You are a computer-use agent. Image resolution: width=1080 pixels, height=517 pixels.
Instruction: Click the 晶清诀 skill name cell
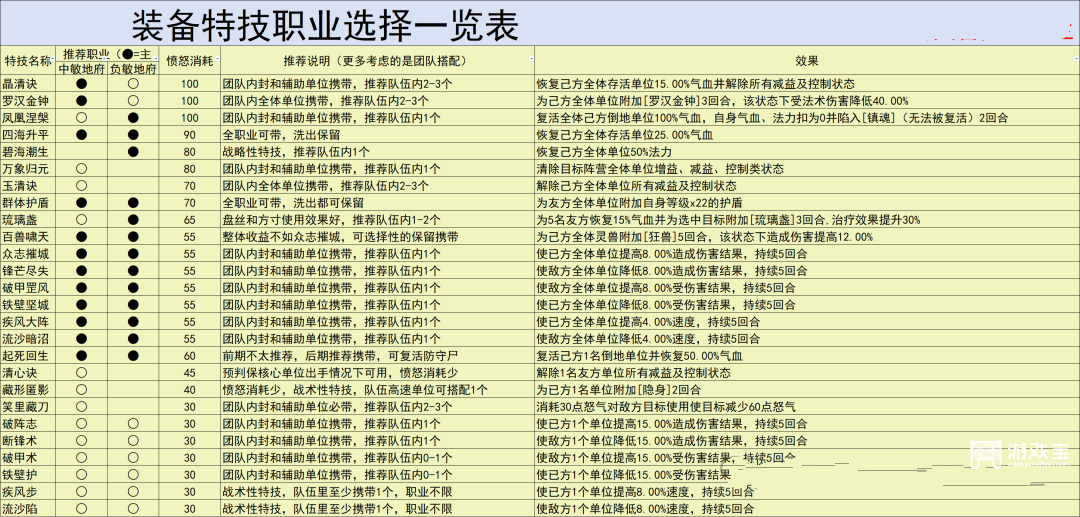28,84
